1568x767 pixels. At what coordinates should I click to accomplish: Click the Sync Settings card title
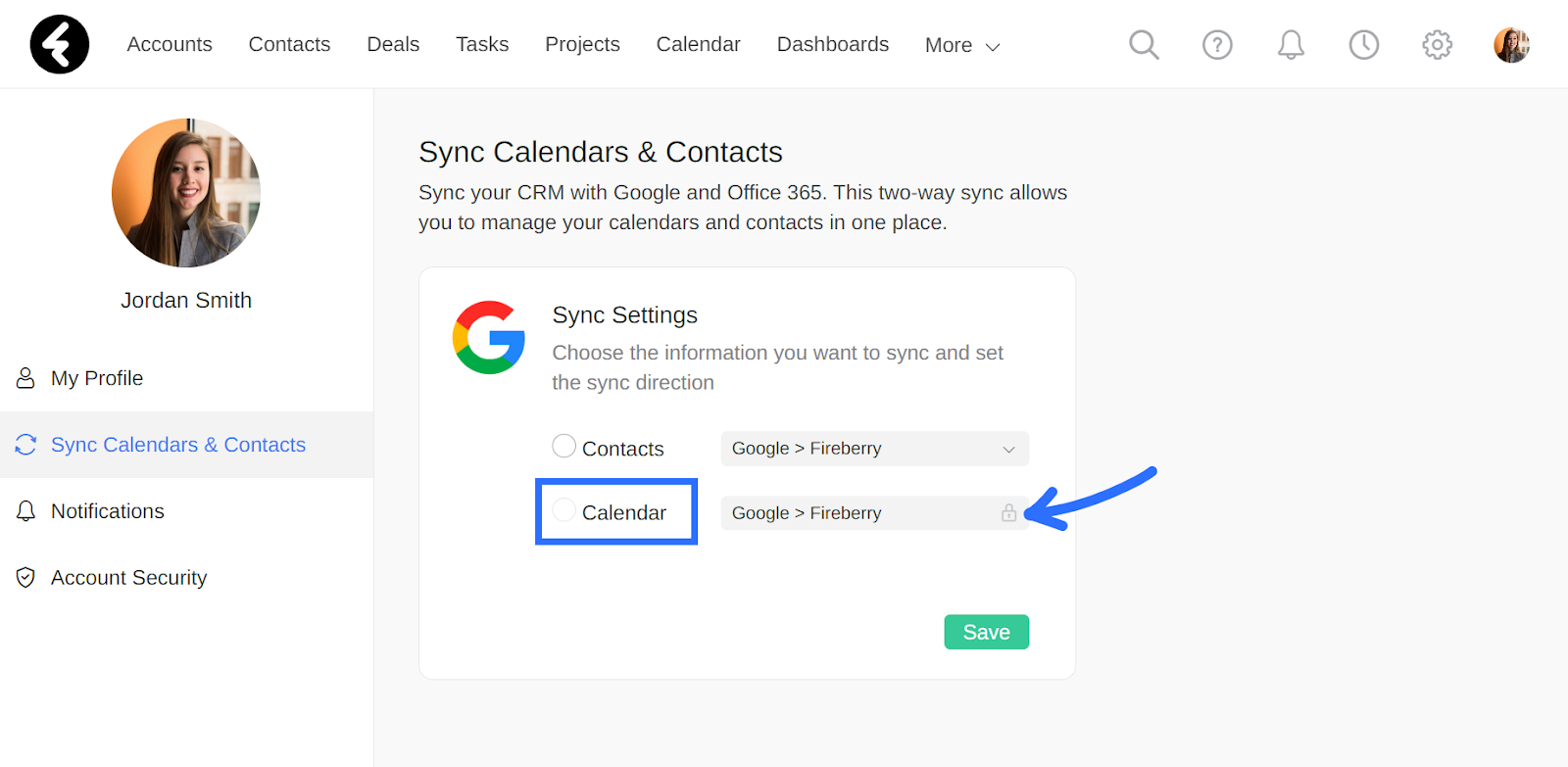(625, 315)
